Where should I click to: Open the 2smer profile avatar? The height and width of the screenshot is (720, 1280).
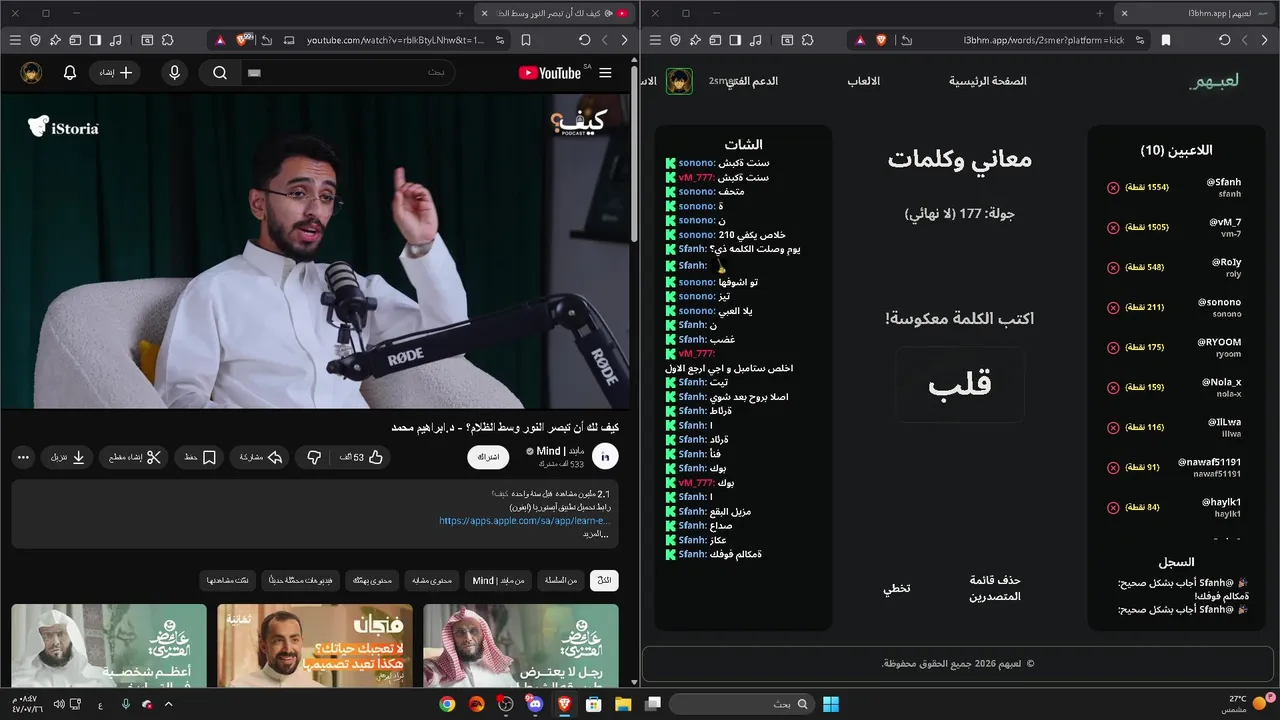click(x=680, y=81)
